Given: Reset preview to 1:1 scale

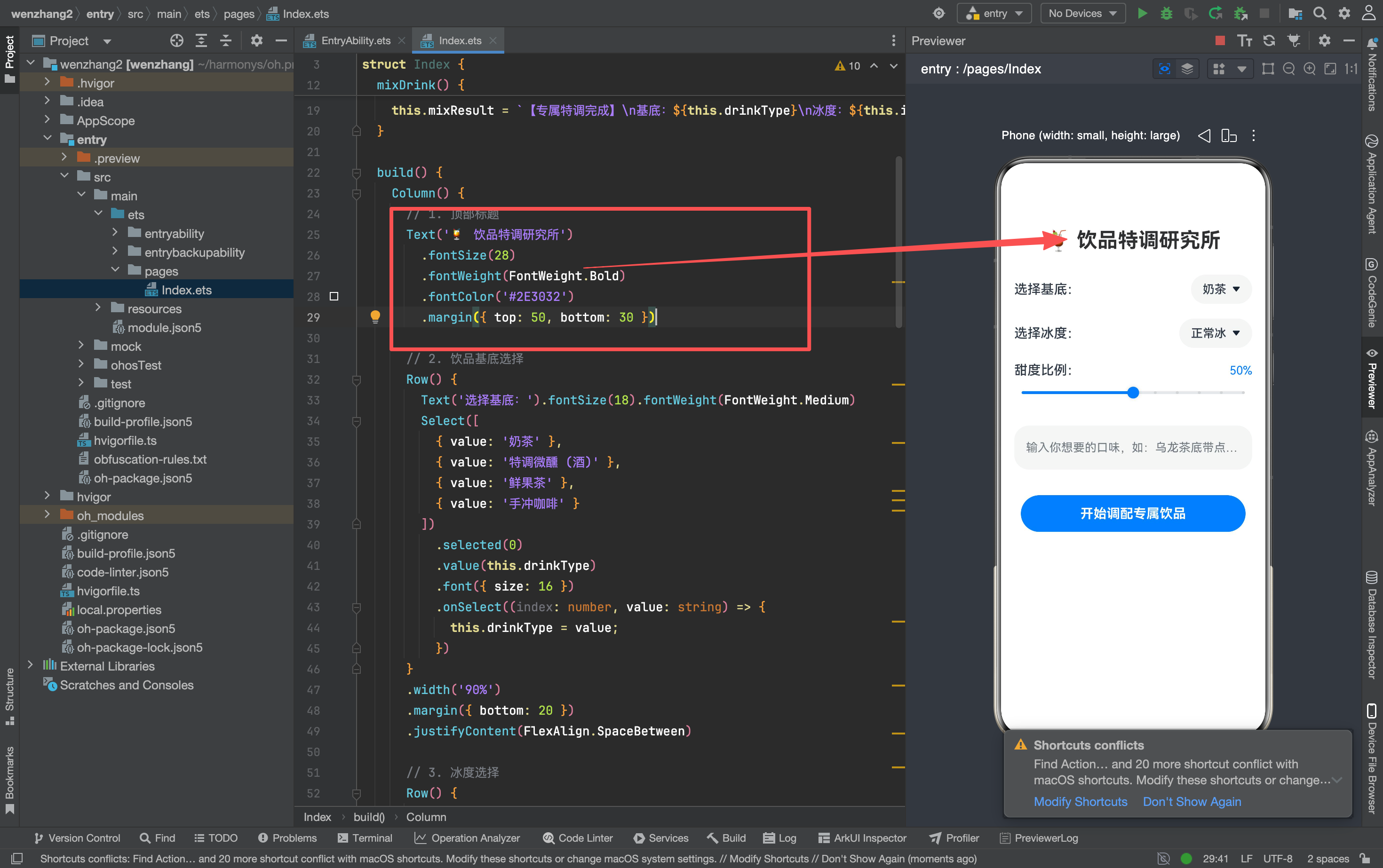Looking at the screenshot, I should (1351, 69).
